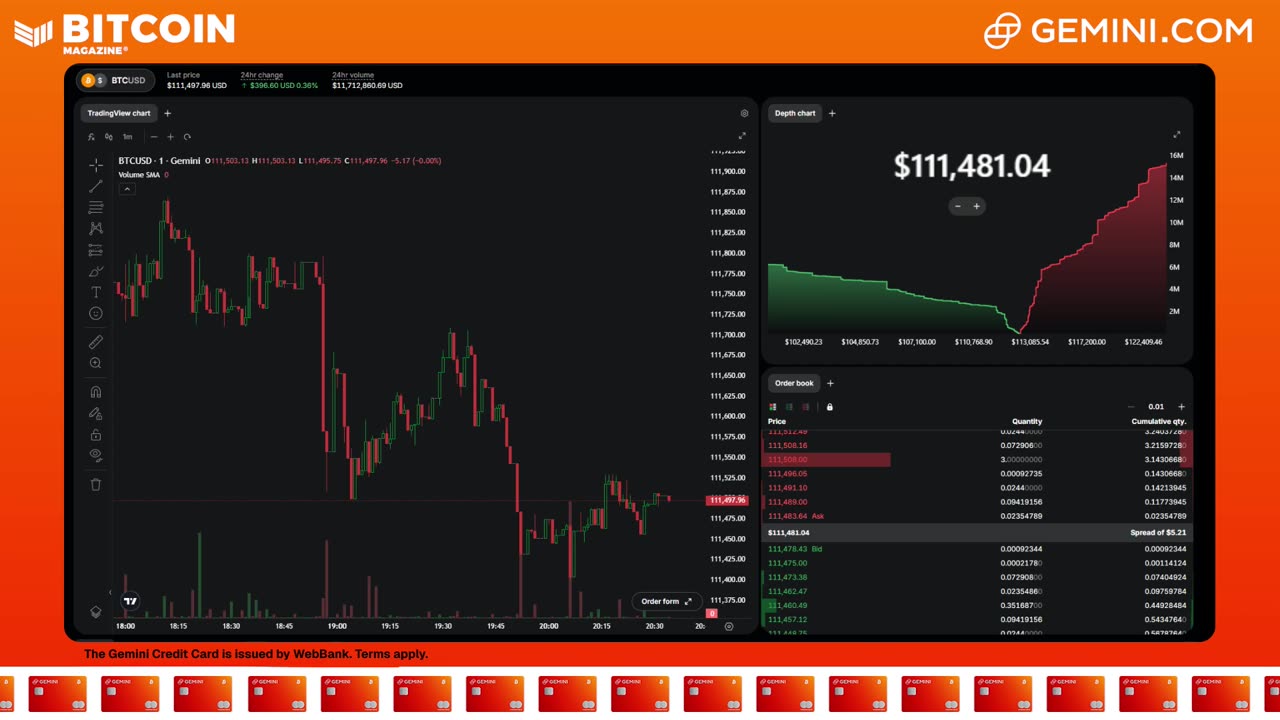Click the Quantity column header
Image resolution: width=1280 pixels, height=720 pixels.
[1027, 421]
